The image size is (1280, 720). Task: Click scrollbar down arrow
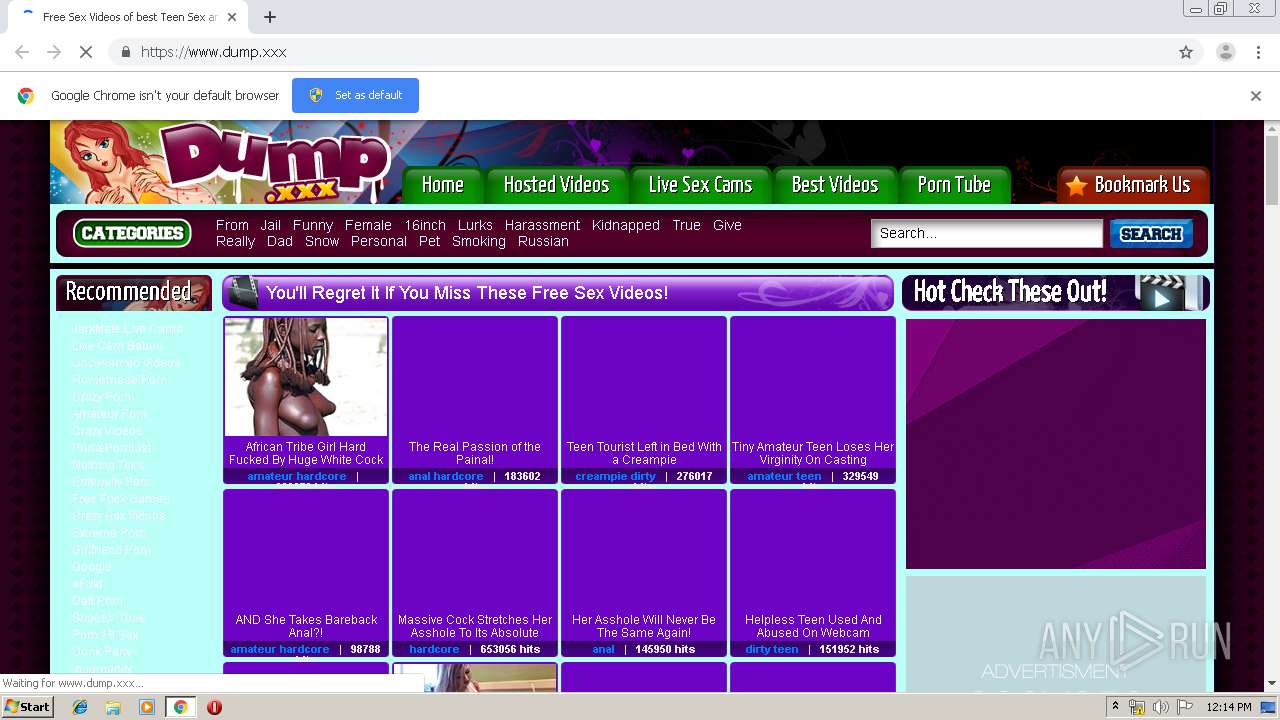(x=1272, y=683)
